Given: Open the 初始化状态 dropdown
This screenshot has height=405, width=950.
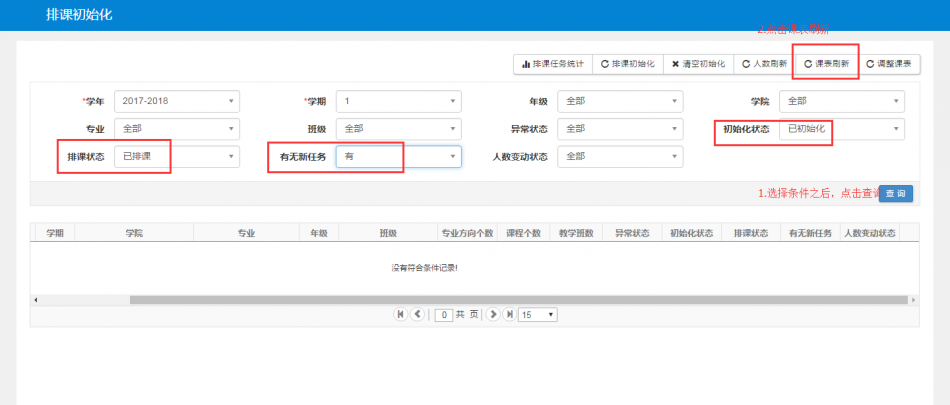Looking at the screenshot, I should pyautogui.click(x=842, y=129).
